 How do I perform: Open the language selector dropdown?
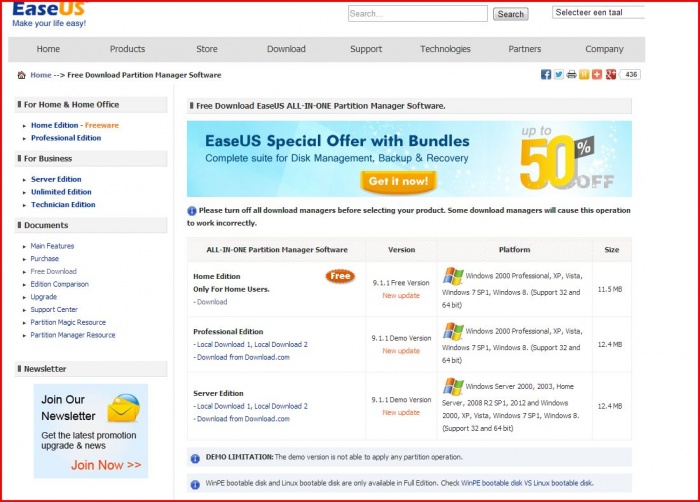coord(598,13)
